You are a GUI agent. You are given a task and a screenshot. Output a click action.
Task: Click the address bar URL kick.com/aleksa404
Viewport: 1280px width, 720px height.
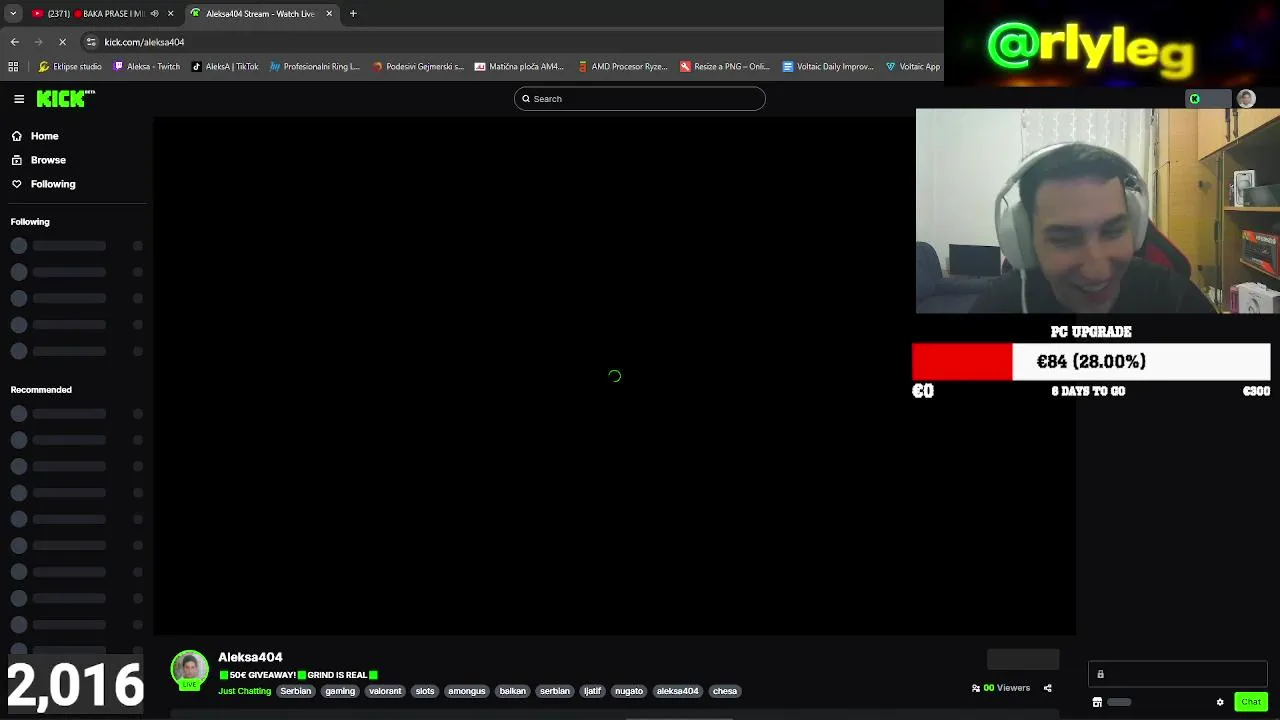(x=144, y=42)
